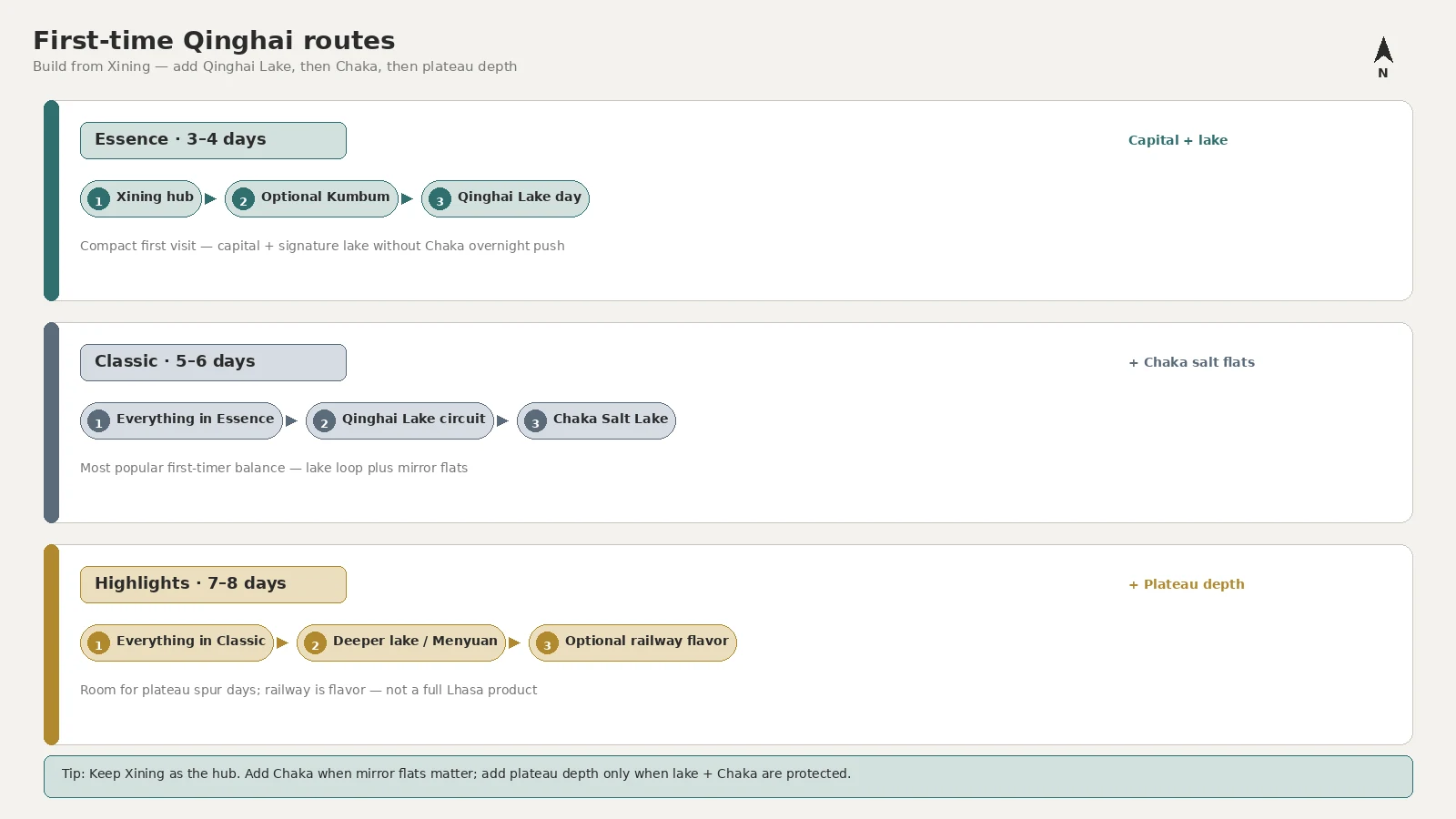Viewport: 1456px width, 819px height.
Task: Click the arrow after Everything in Classic
Action: 282,642
